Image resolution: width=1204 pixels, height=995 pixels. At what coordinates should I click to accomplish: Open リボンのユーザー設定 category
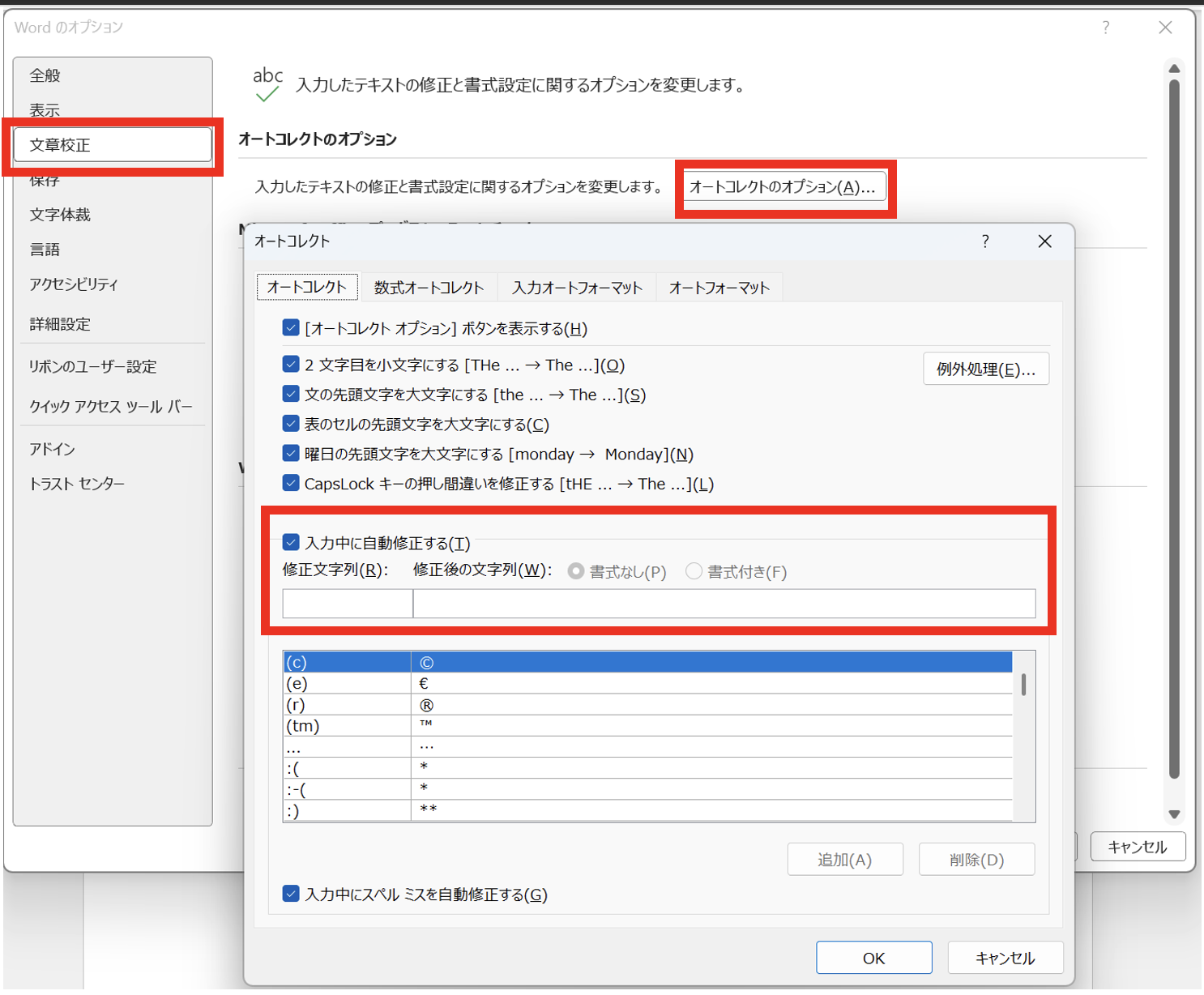click(x=92, y=366)
